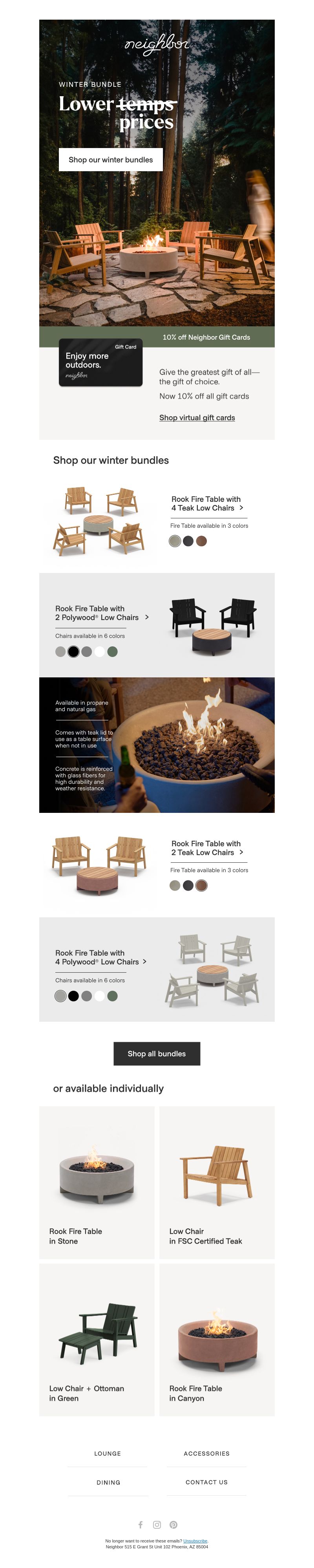
Task: Open Rook Fire Table in Stone card
Action: (97, 1182)
